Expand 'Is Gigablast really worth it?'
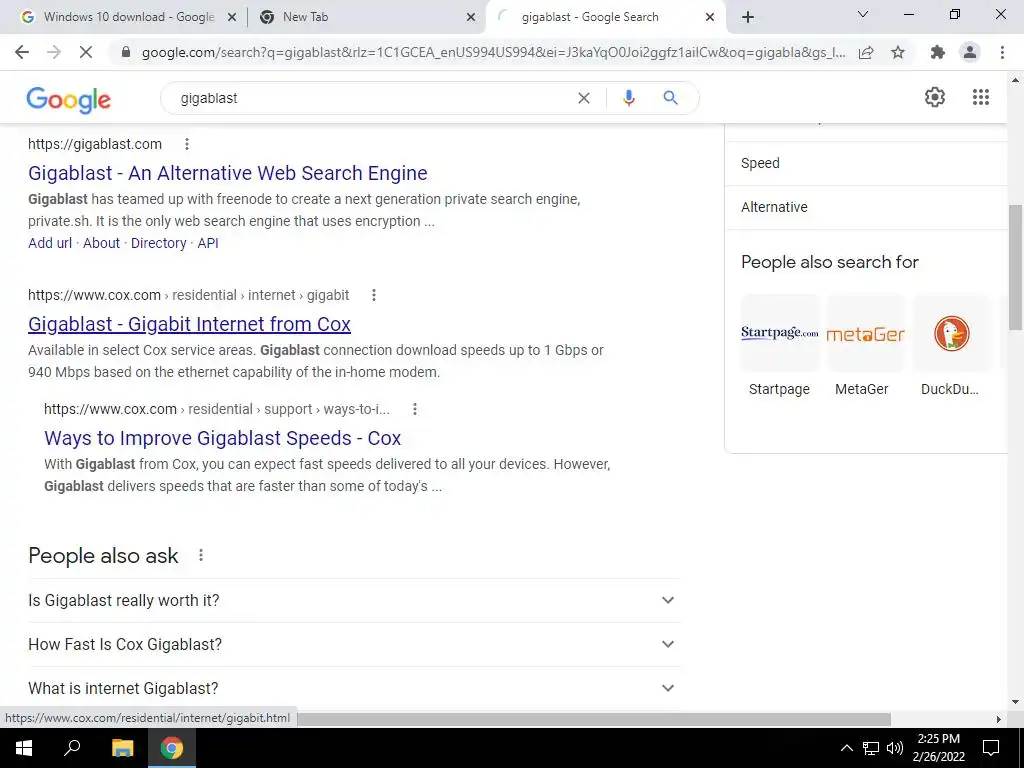Screen dimensions: 1024x768 [354, 600]
